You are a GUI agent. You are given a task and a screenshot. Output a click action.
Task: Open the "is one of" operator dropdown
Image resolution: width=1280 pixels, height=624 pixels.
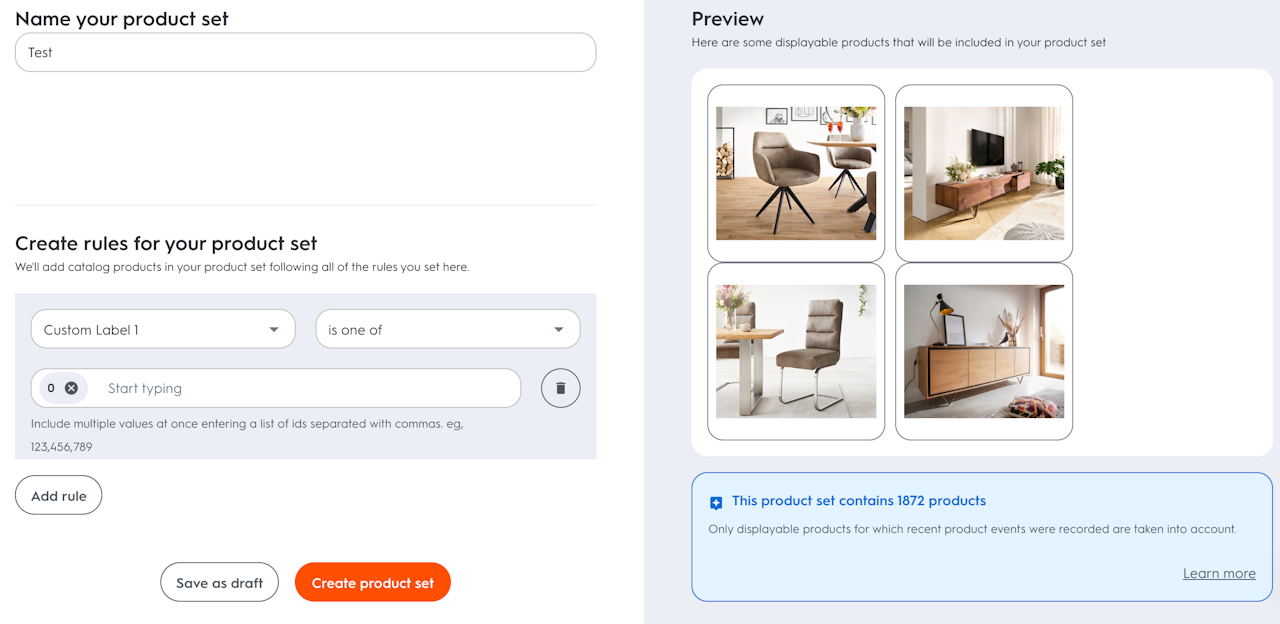(447, 329)
